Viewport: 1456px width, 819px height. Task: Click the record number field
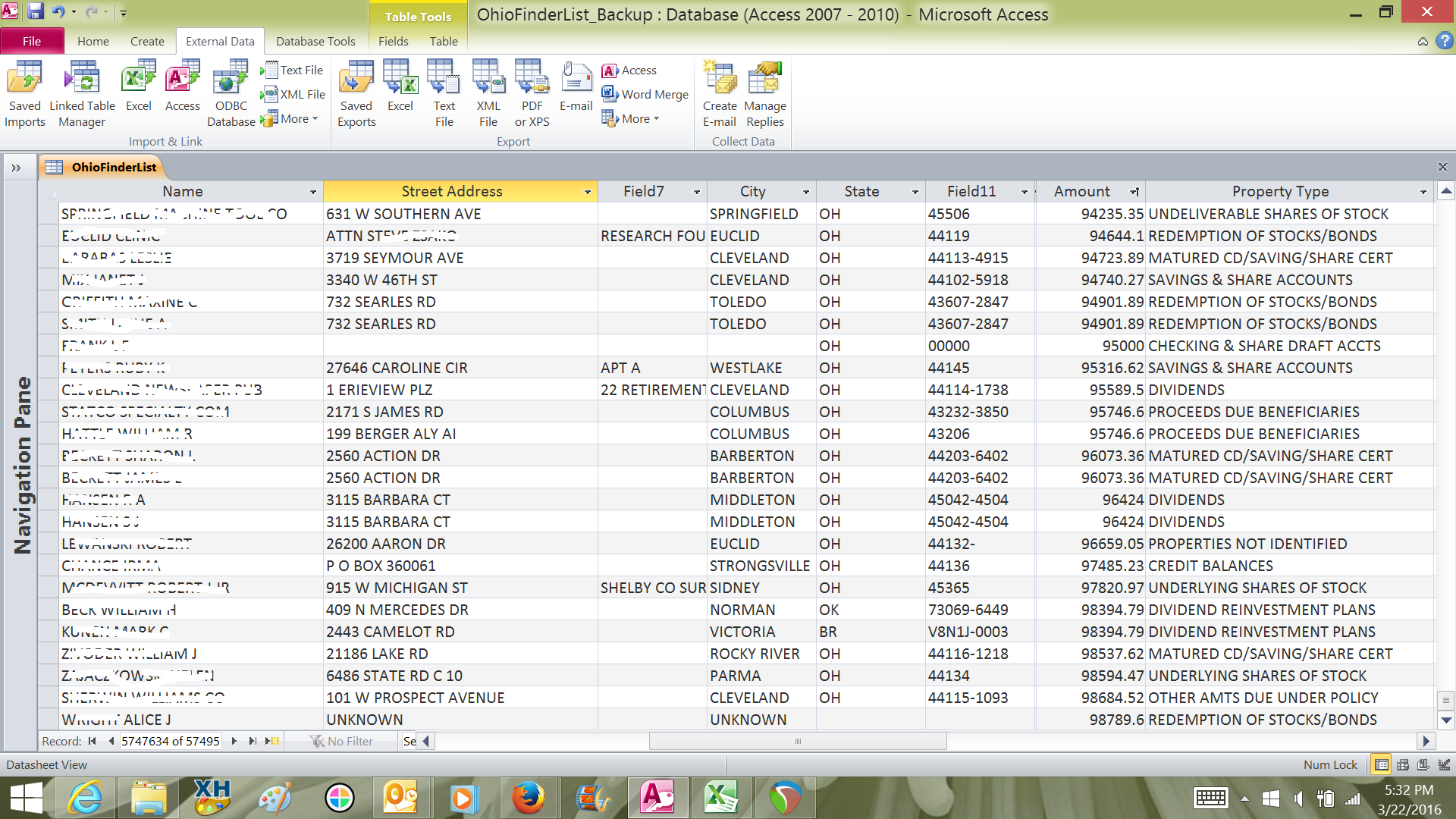tap(171, 741)
